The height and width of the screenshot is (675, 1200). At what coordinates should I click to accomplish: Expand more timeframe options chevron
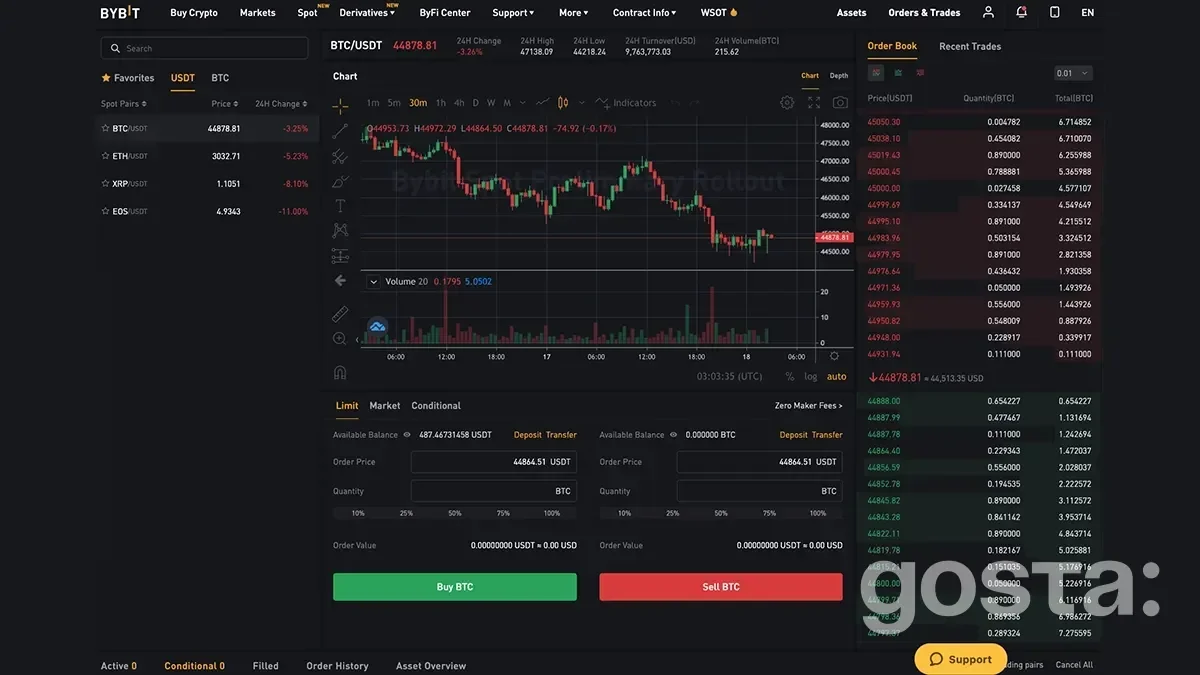coord(522,103)
